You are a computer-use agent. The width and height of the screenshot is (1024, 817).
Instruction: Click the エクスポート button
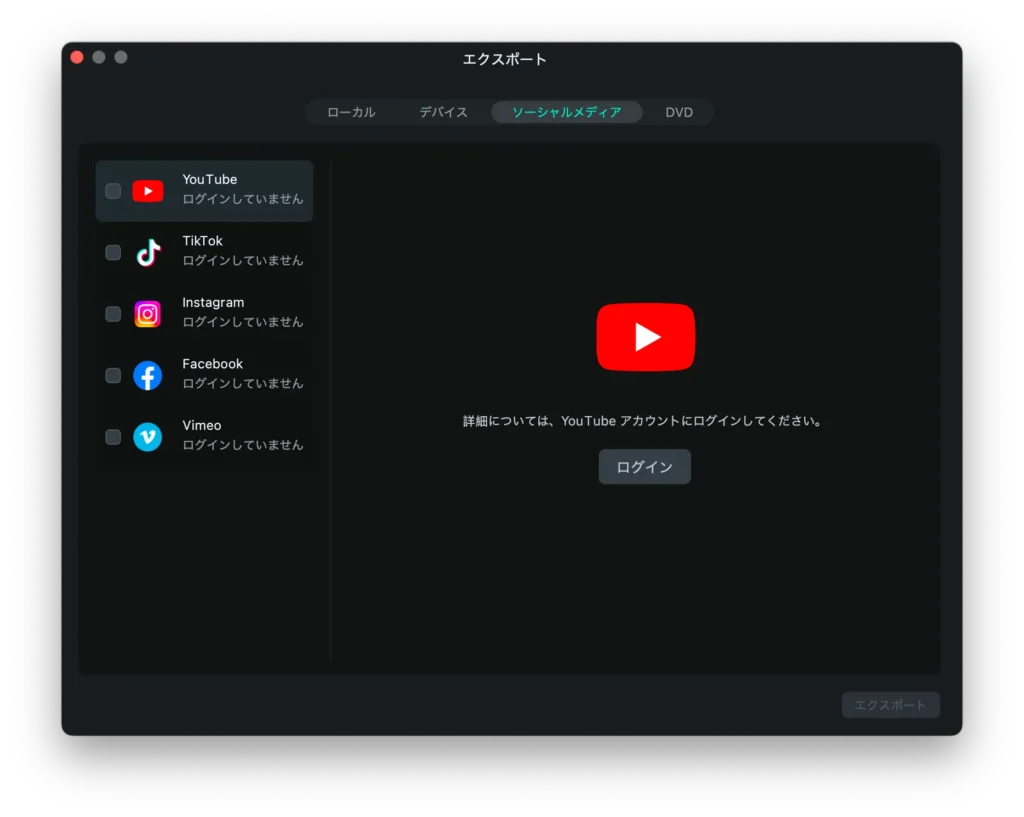(889, 704)
